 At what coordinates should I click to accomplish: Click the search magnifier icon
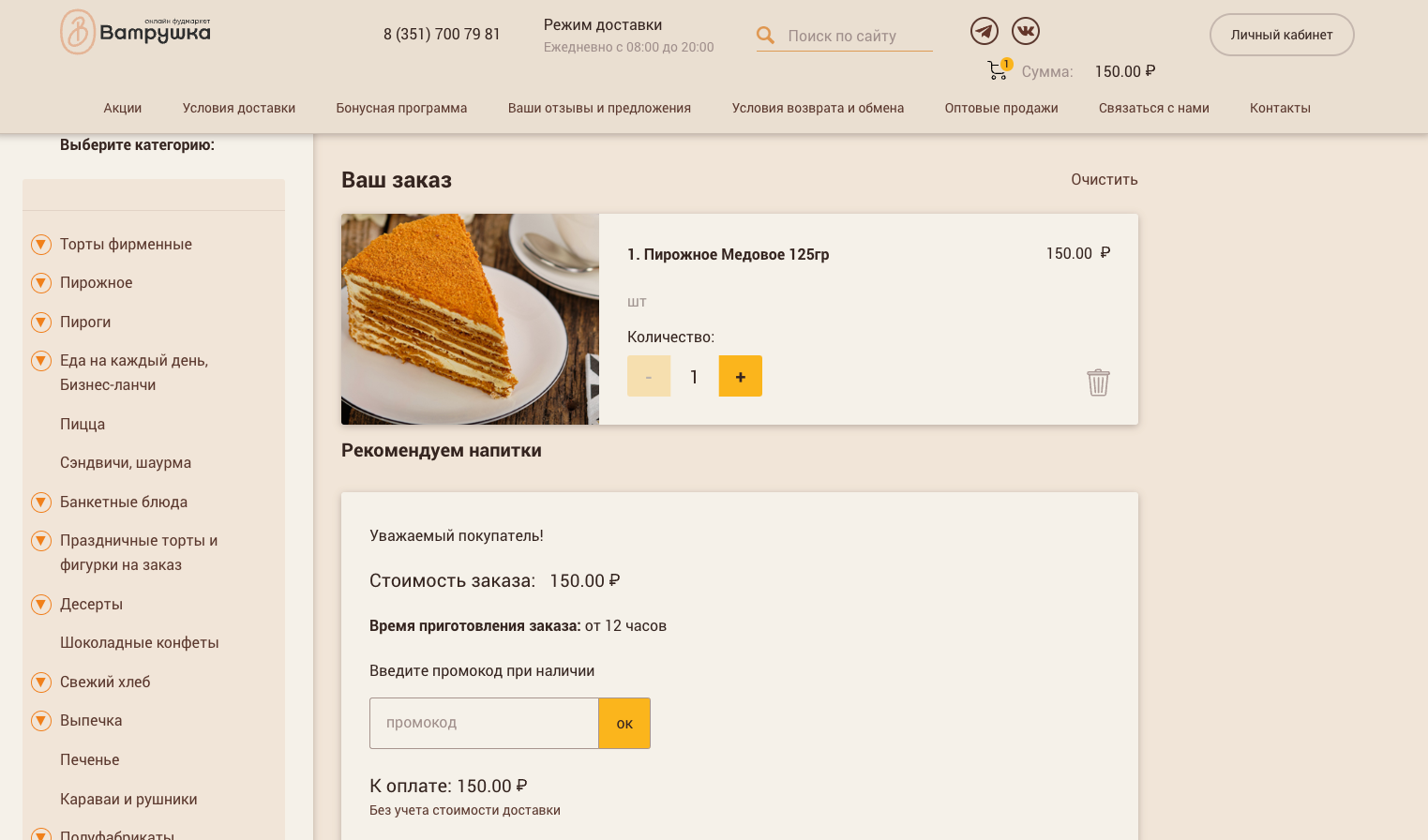click(x=766, y=36)
